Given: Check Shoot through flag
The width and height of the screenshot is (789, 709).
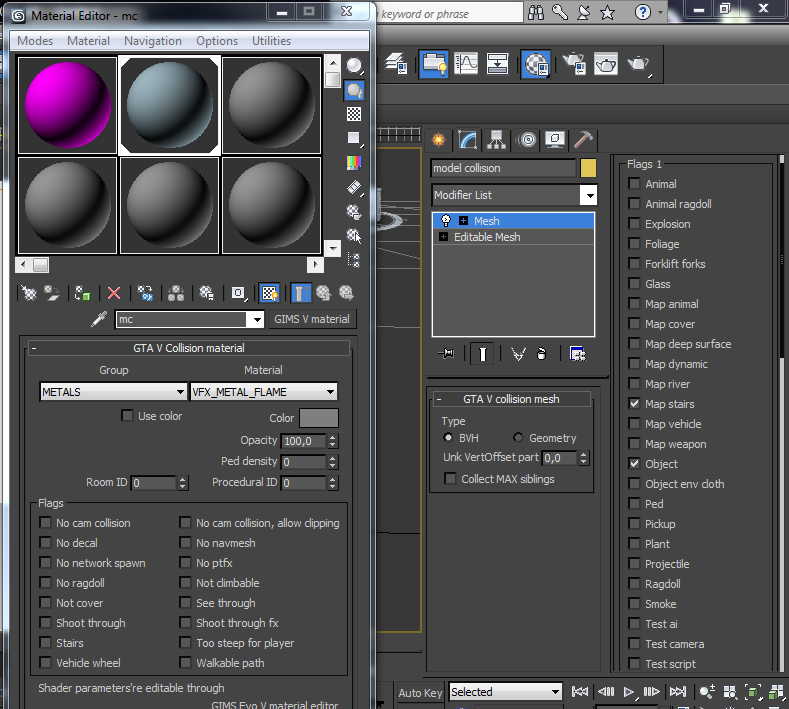Looking at the screenshot, I should (45, 623).
